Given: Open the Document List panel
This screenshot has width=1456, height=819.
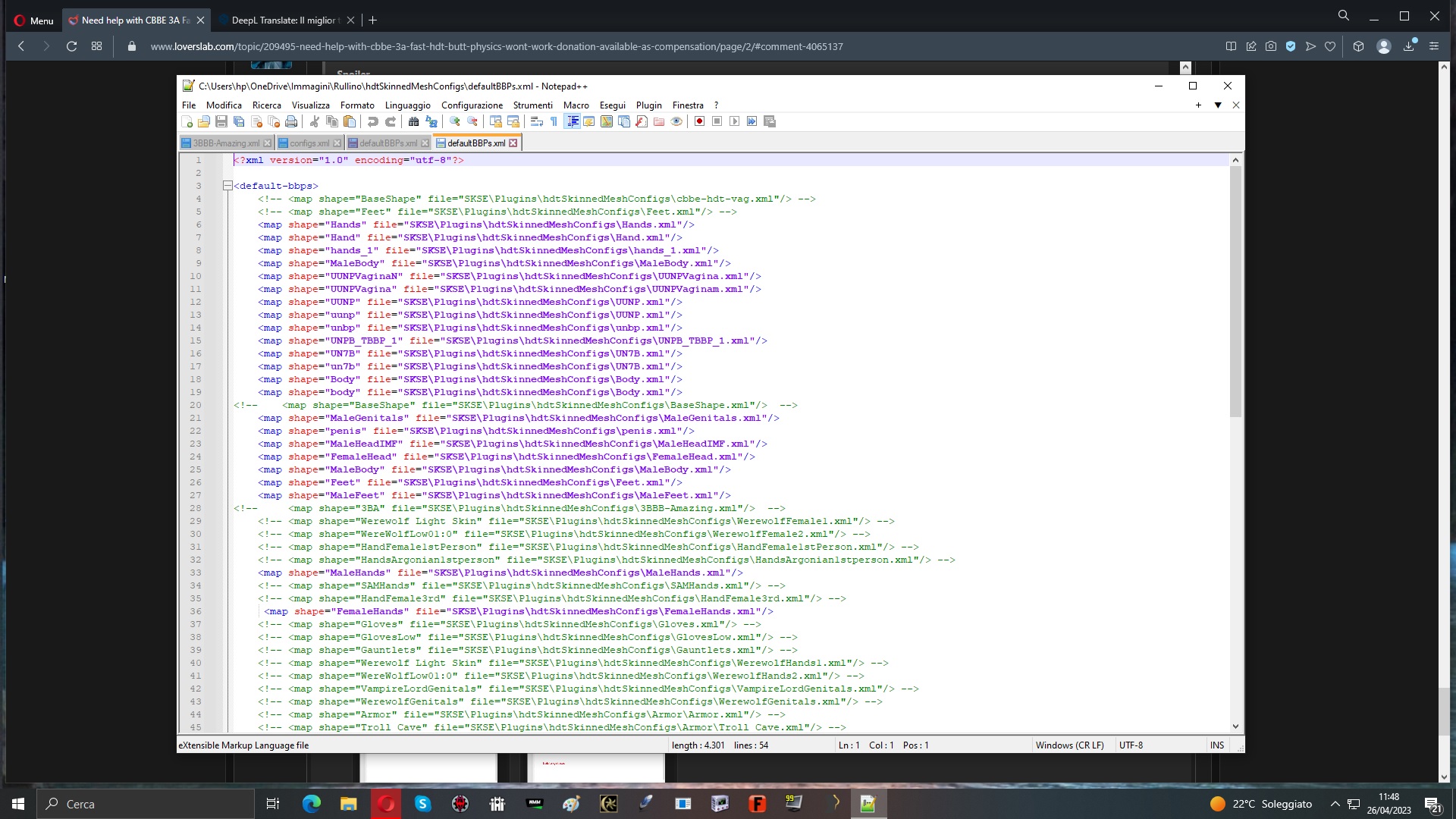Looking at the screenshot, I should tap(624, 121).
